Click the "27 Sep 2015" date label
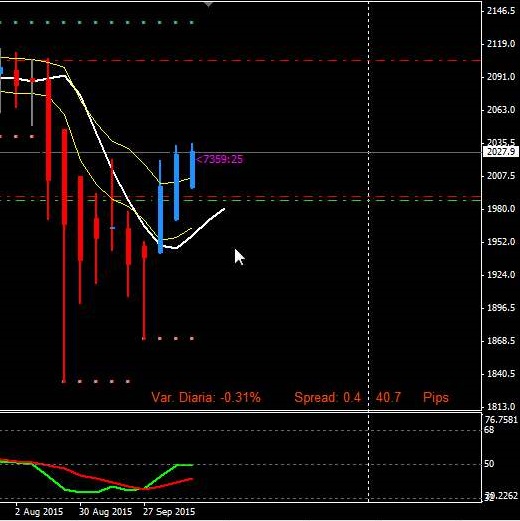 (x=169, y=511)
